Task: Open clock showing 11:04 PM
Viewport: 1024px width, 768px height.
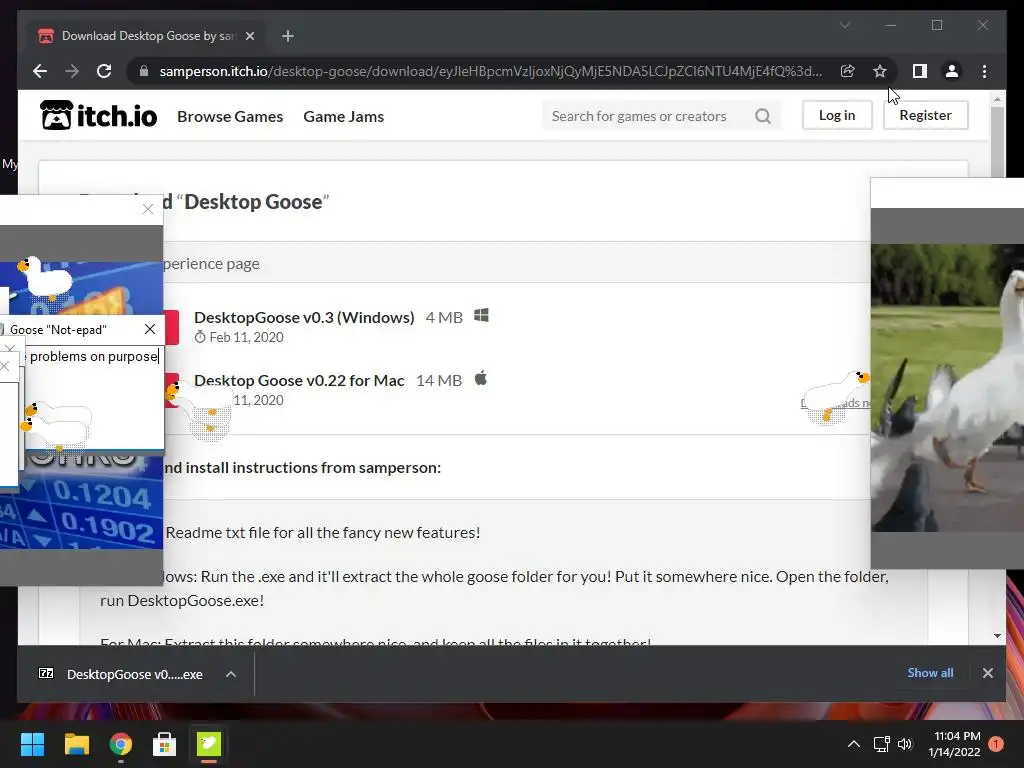Action: coord(955,744)
